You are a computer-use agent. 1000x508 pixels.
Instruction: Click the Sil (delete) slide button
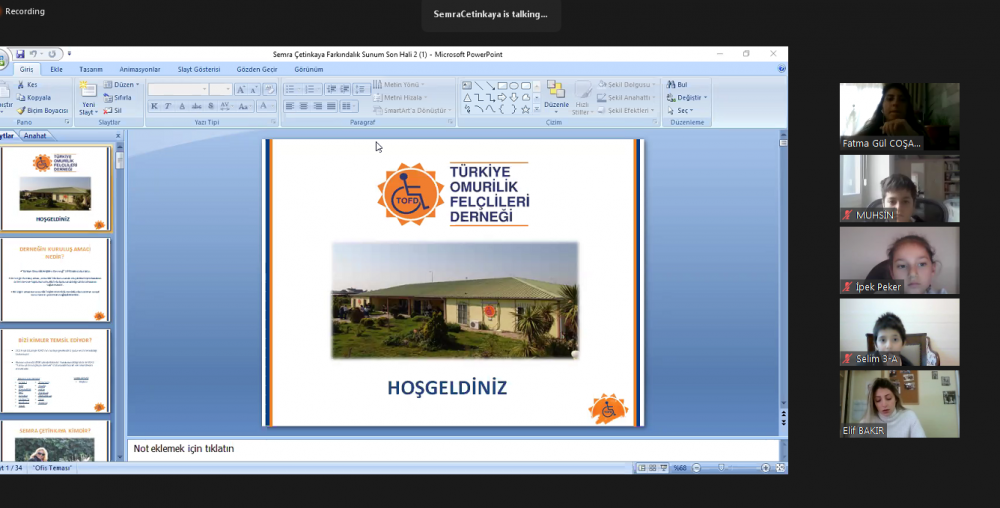pos(112,110)
